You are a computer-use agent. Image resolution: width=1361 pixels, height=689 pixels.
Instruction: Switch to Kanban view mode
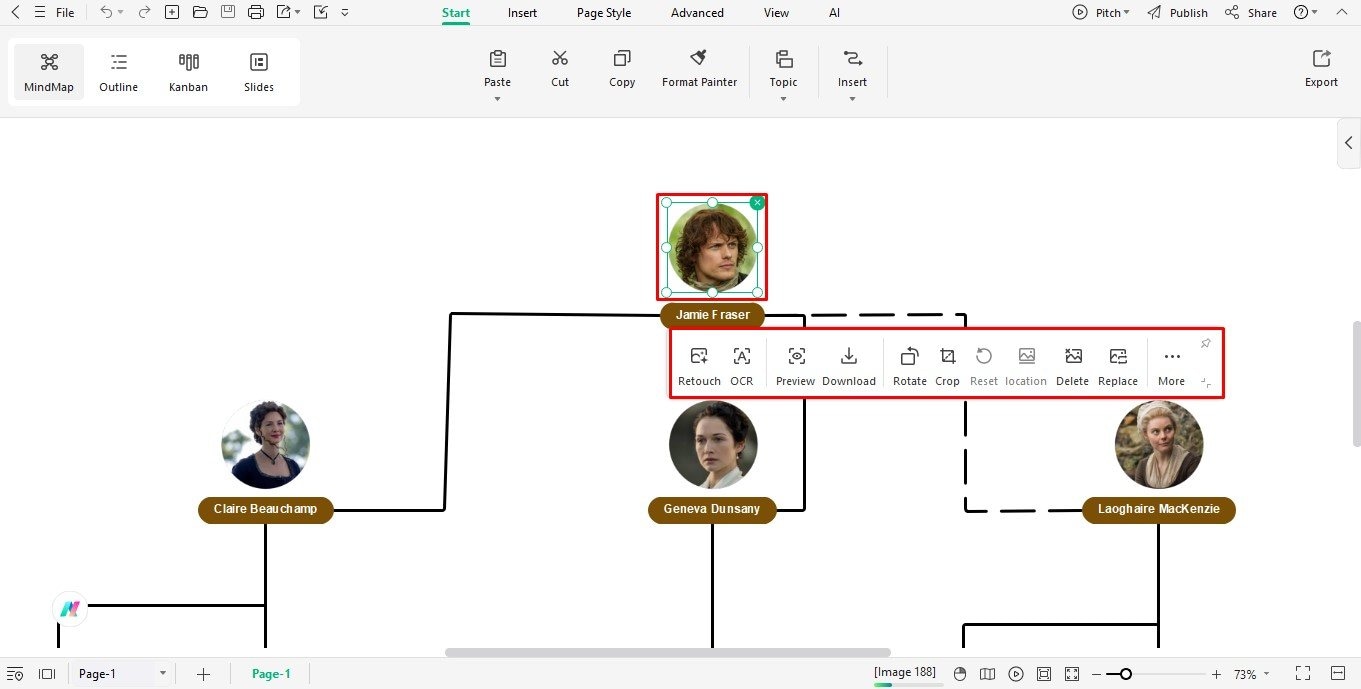pos(188,72)
